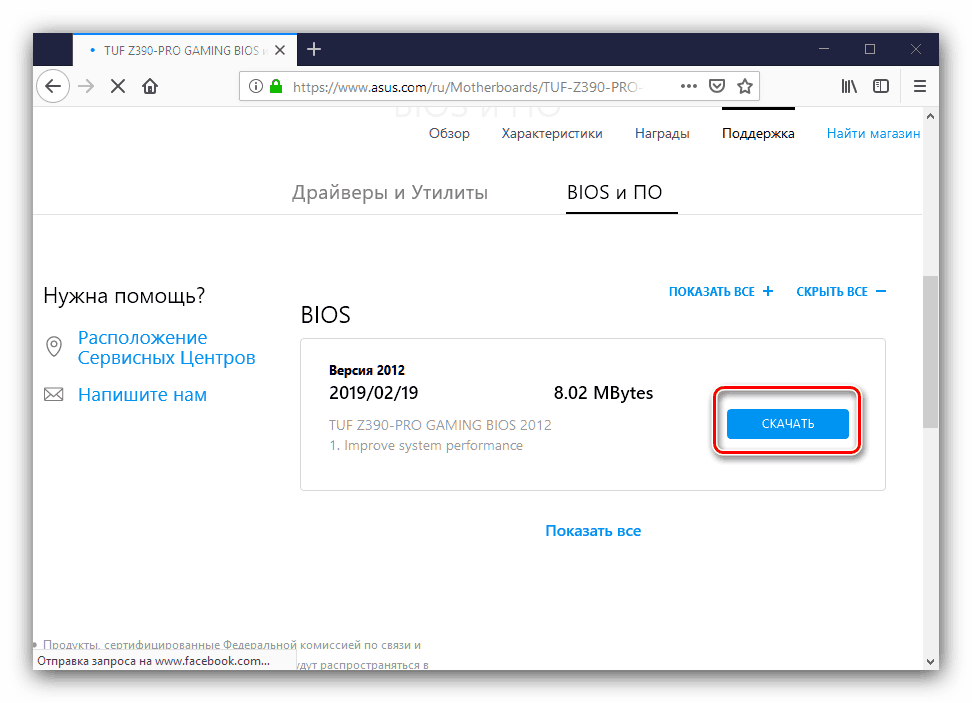Image resolution: width=972 pixels, height=703 pixels.
Task: Open a new tab with plus button
Action: (x=314, y=49)
